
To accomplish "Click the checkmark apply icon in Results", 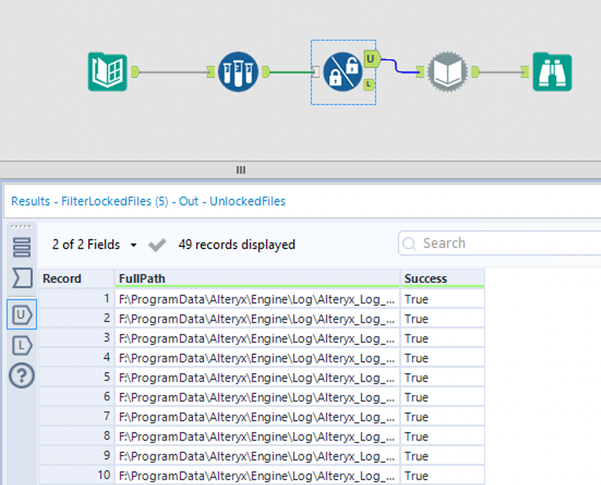I will (x=157, y=245).
